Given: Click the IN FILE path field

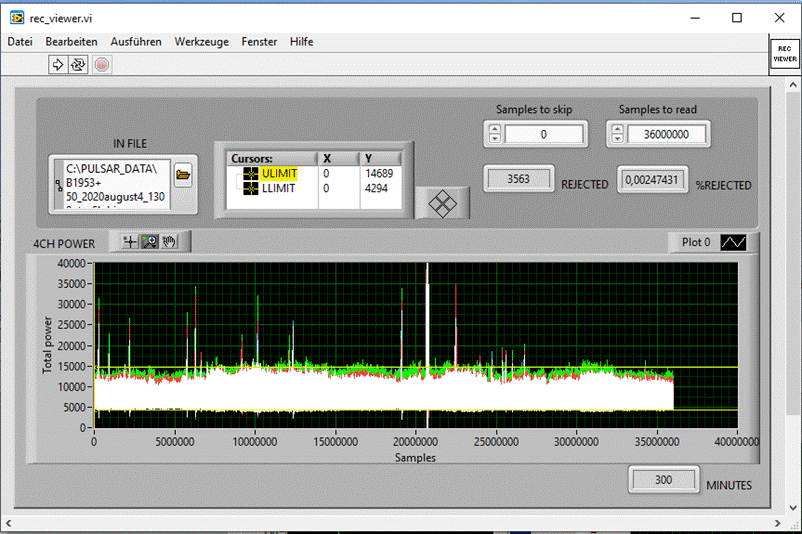Looking at the screenshot, I should pos(117,185).
